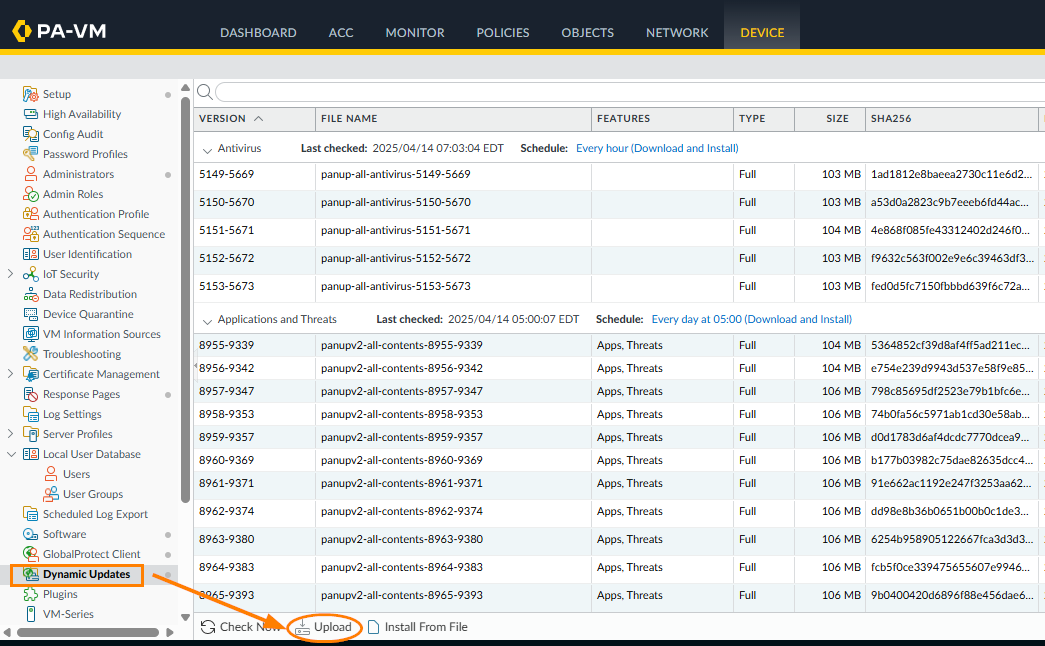
Task: Click Install From File button
Action: click(418, 627)
